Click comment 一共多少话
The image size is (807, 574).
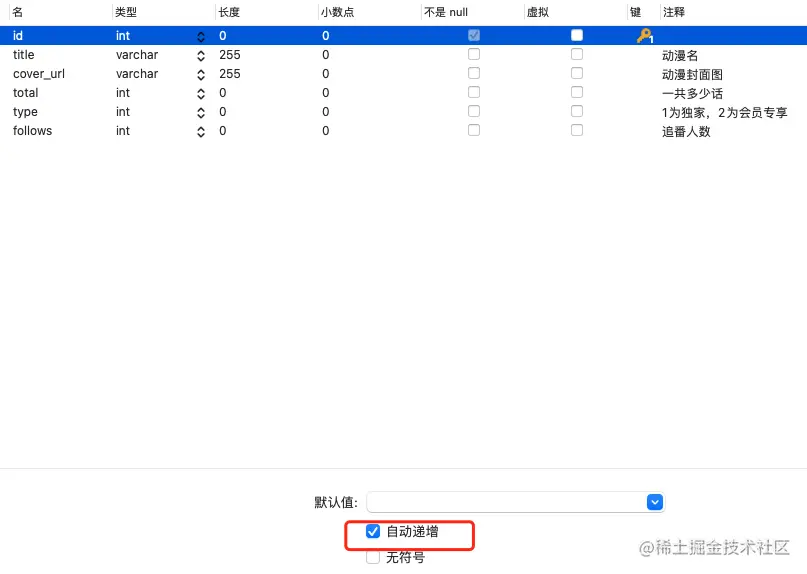tap(692, 93)
